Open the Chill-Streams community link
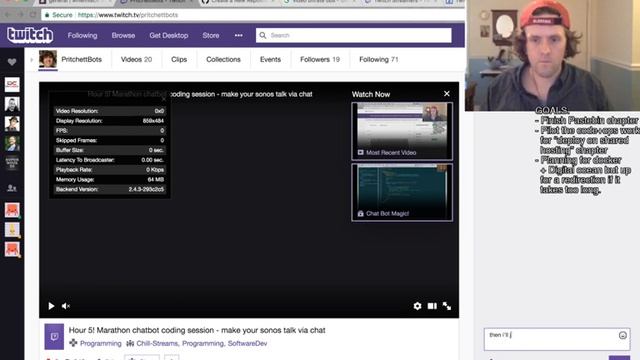640x360 pixels. pyautogui.click(x=157, y=343)
